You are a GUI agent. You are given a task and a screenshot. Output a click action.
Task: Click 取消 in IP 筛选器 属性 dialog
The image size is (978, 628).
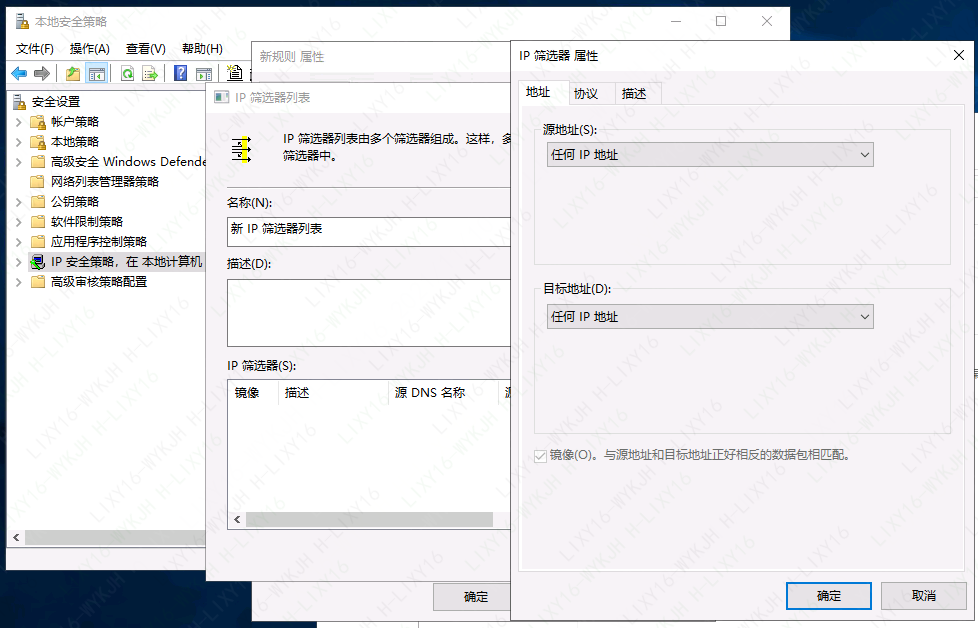[923, 596]
